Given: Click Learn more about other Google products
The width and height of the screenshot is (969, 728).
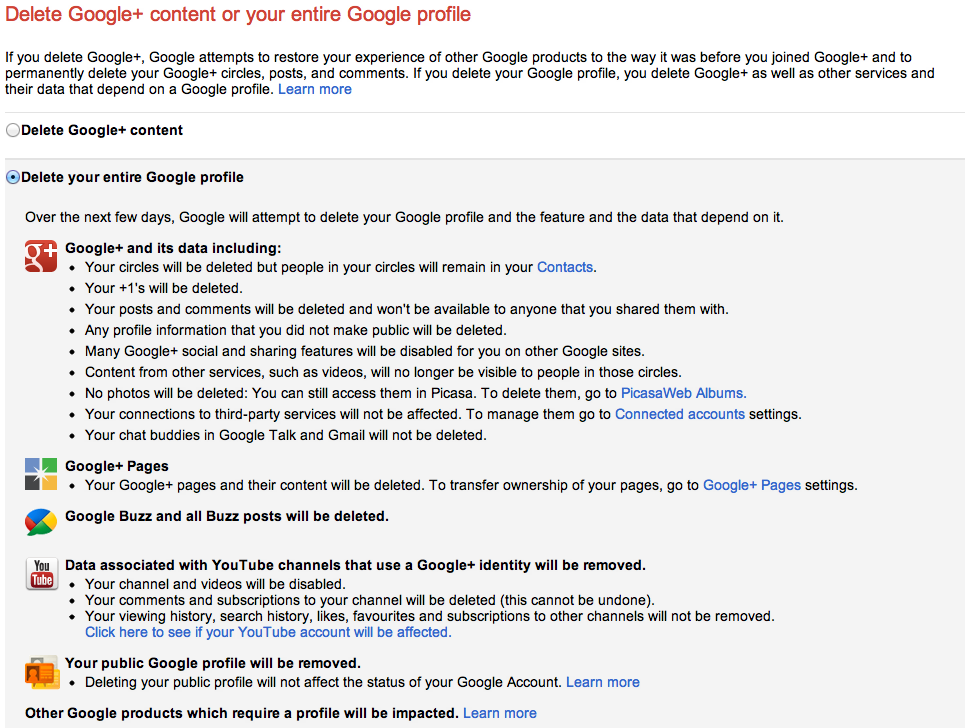Looking at the screenshot, I should [499, 713].
